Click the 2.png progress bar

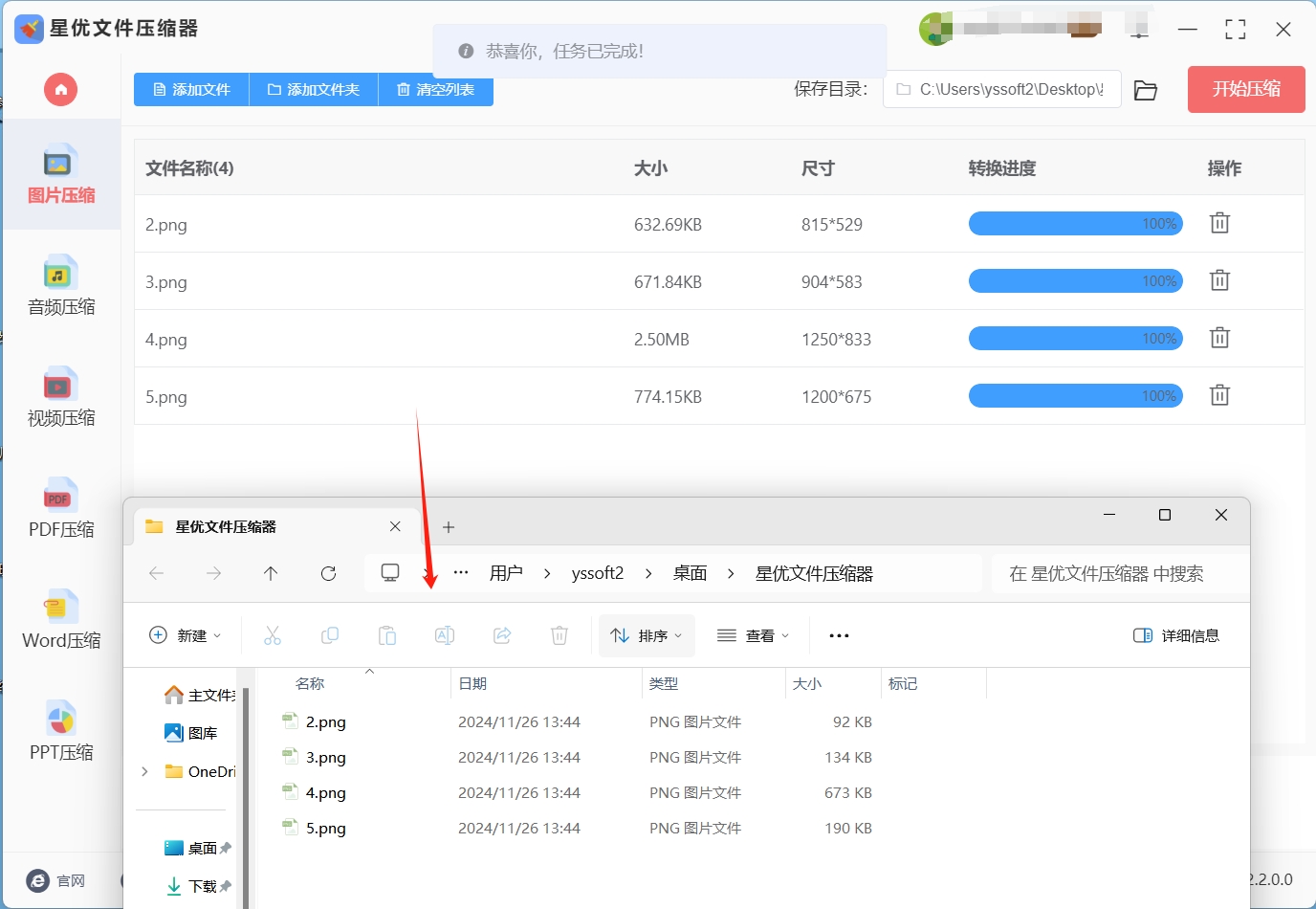(x=1076, y=224)
